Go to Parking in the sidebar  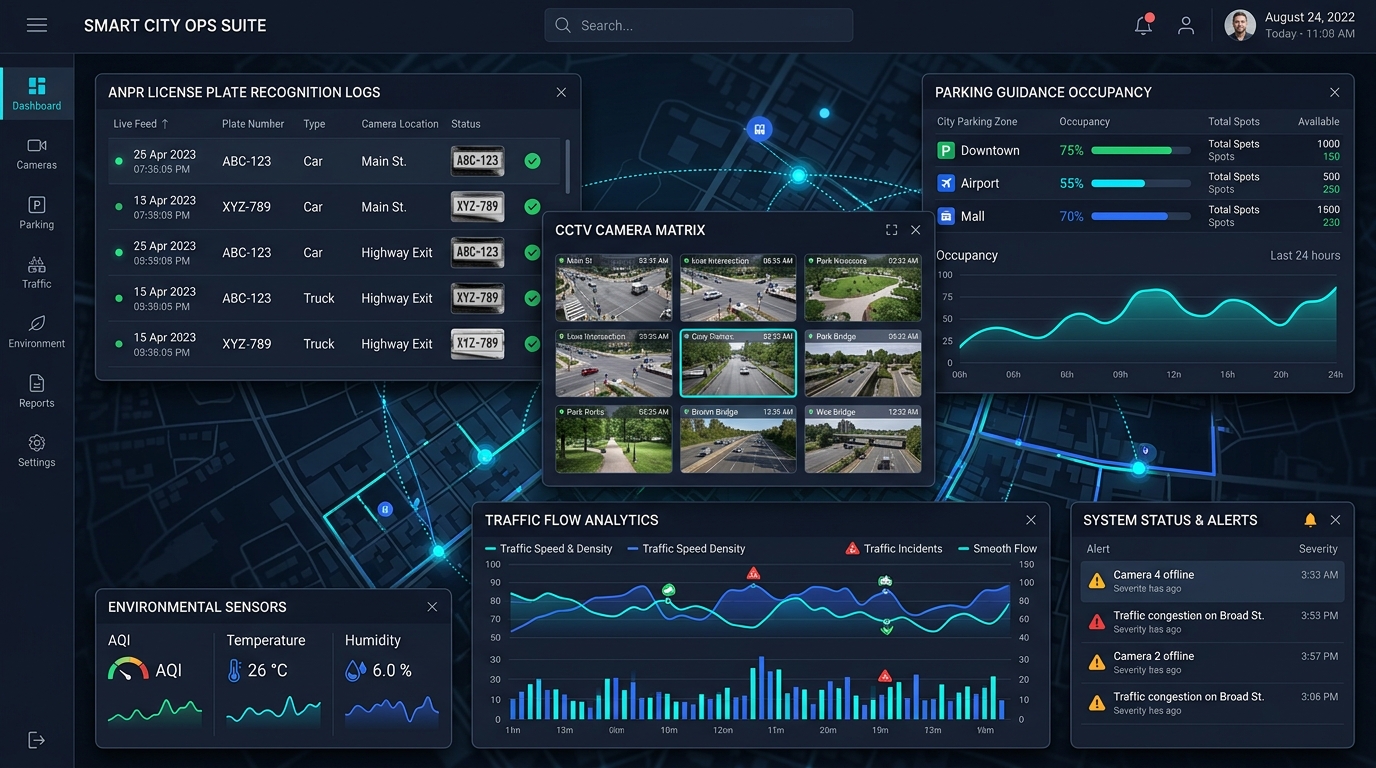37,213
